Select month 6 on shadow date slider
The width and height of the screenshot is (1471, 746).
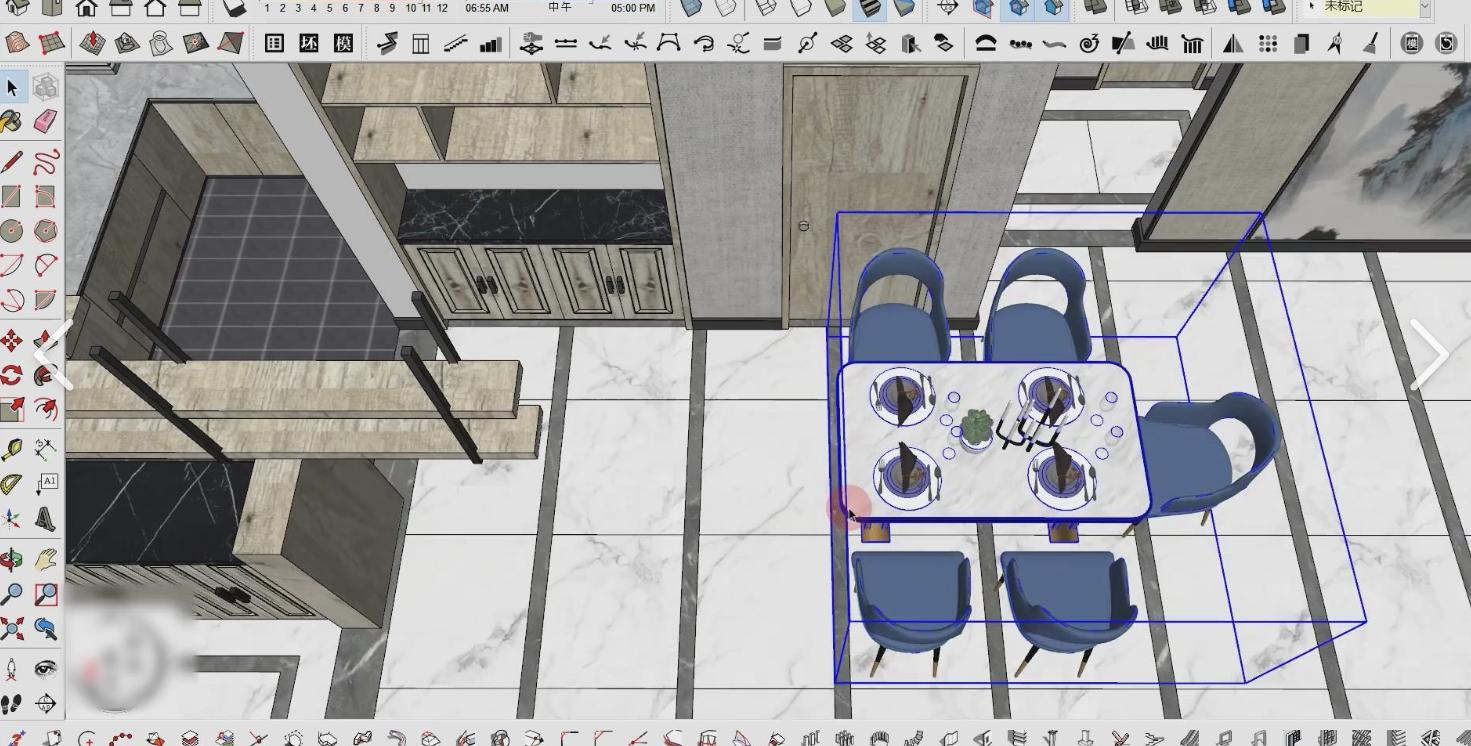[345, 8]
